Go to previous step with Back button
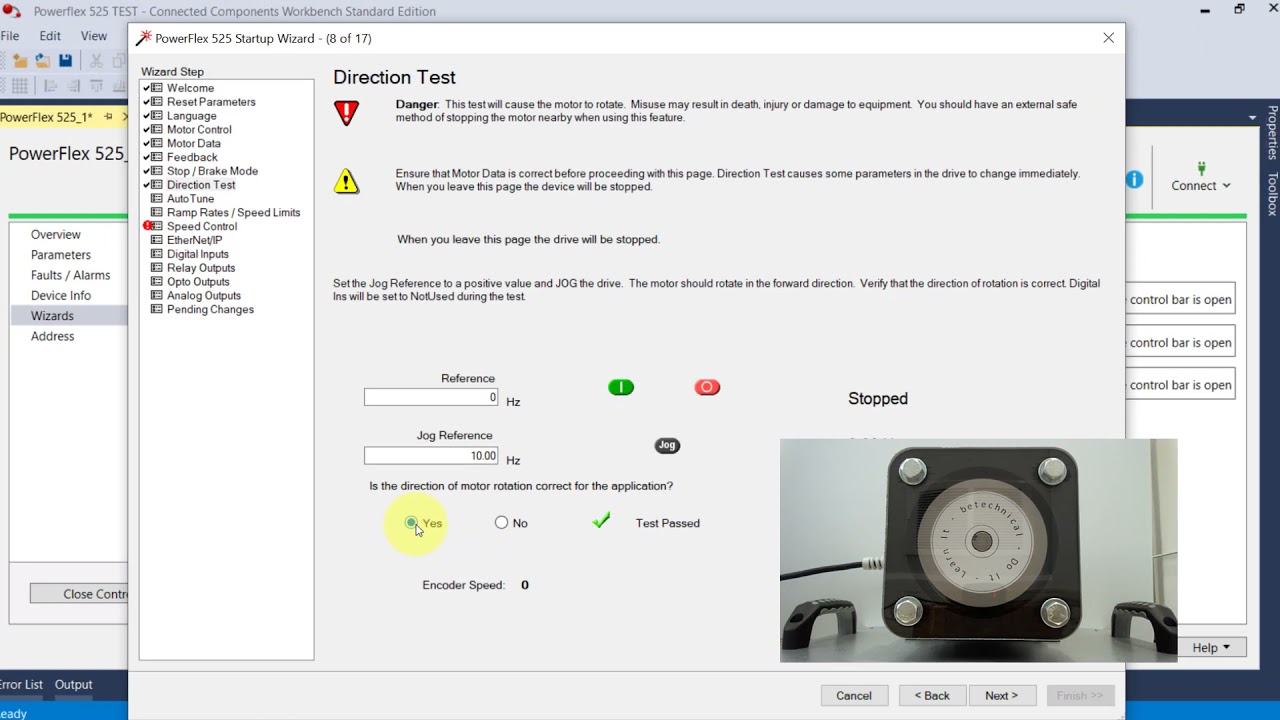Image resolution: width=1280 pixels, height=720 pixels. pyautogui.click(x=932, y=696)
